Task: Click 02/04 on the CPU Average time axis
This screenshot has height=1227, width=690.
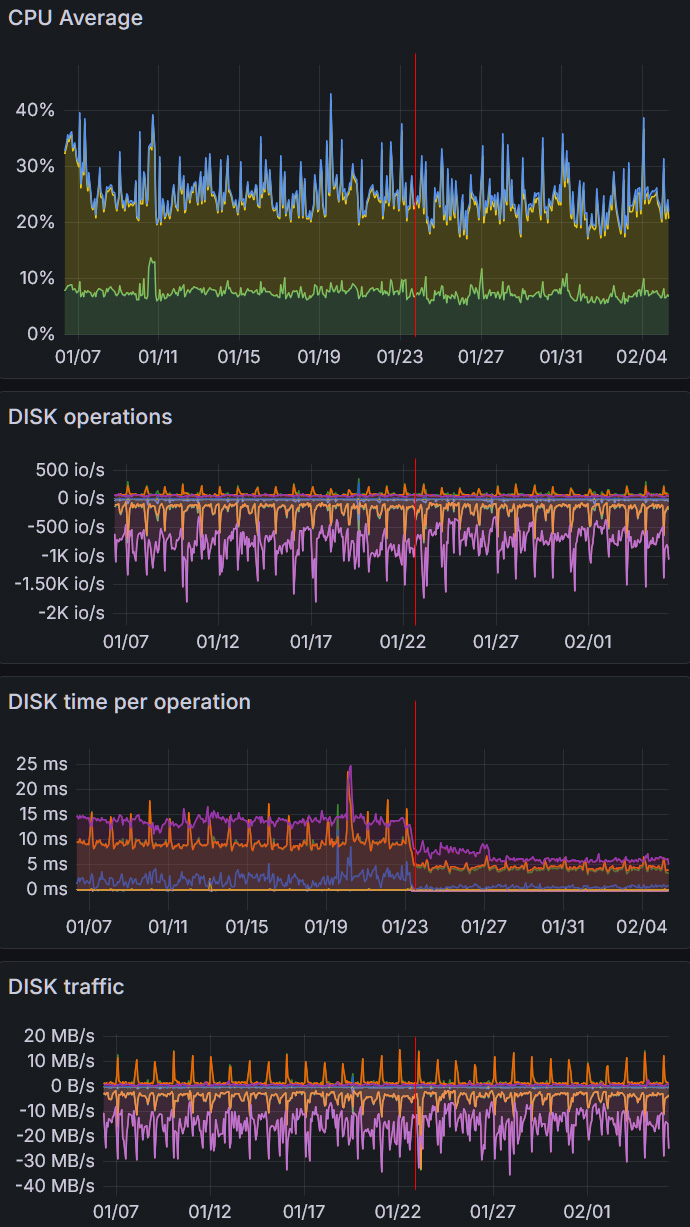Action: 642,356
